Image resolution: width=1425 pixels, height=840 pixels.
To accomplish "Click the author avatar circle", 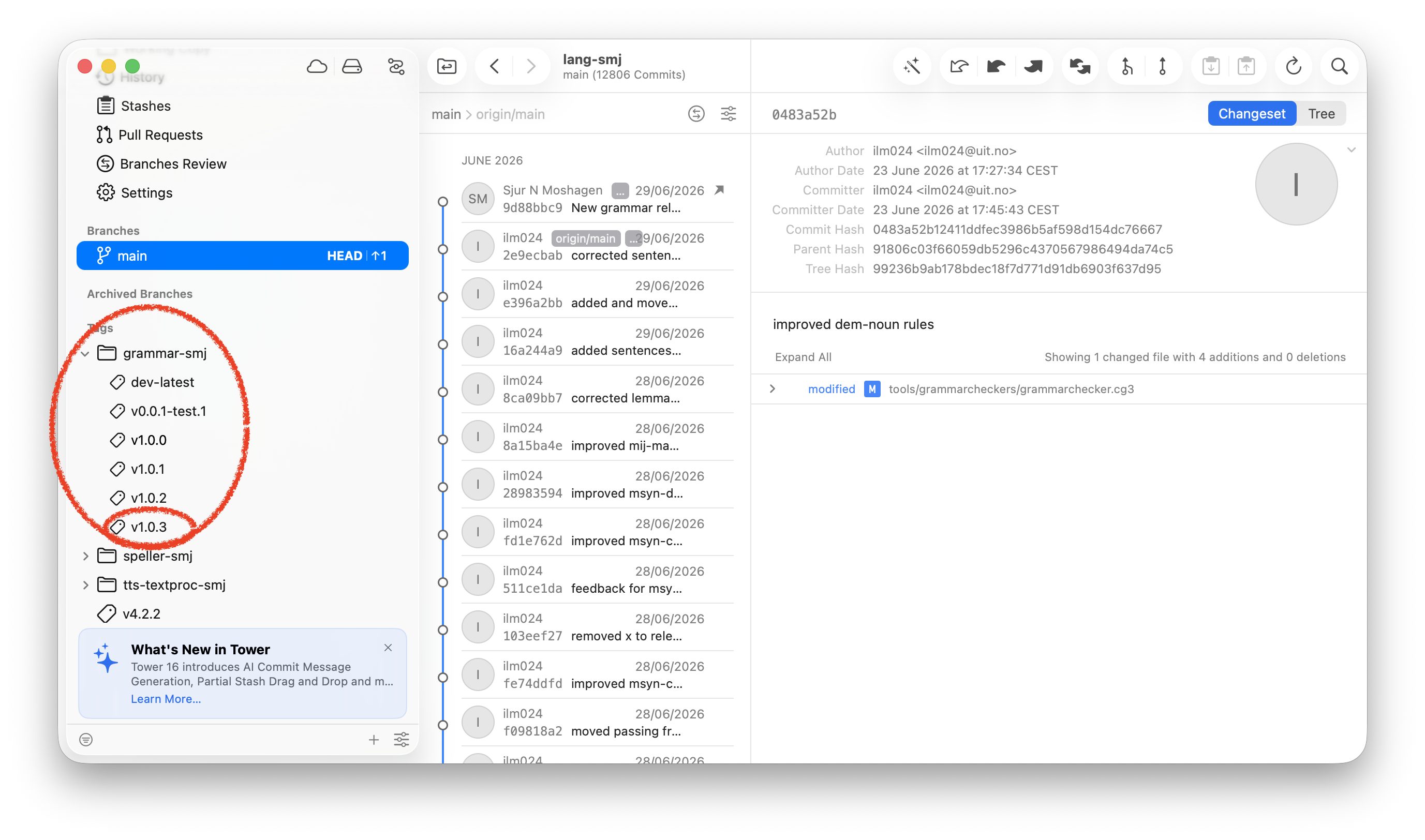I will click(x=1296, y=184).
